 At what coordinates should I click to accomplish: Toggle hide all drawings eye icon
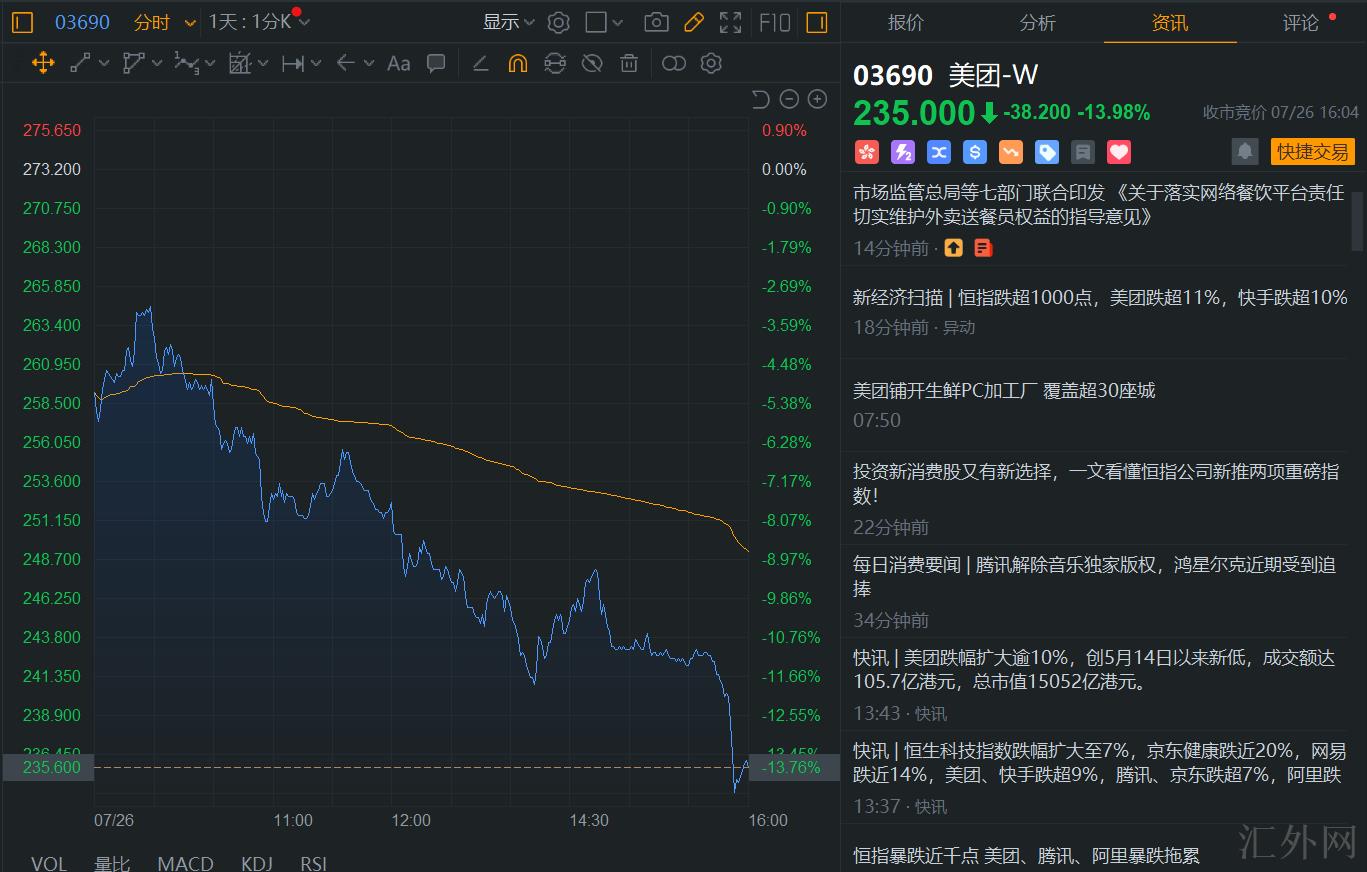(592, 64)
